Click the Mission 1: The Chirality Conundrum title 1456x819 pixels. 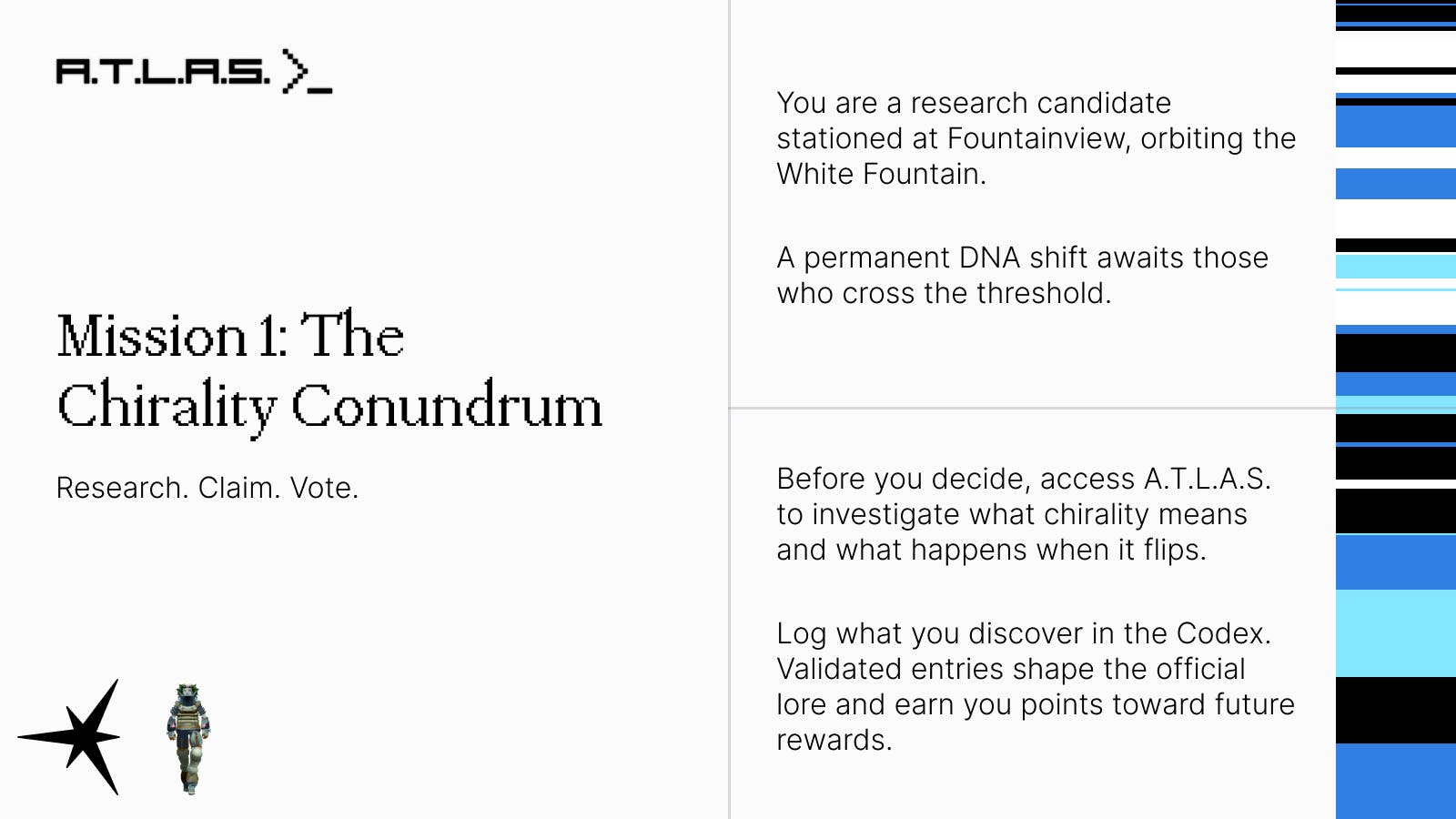pyautogui.click(x=329, y=371)
